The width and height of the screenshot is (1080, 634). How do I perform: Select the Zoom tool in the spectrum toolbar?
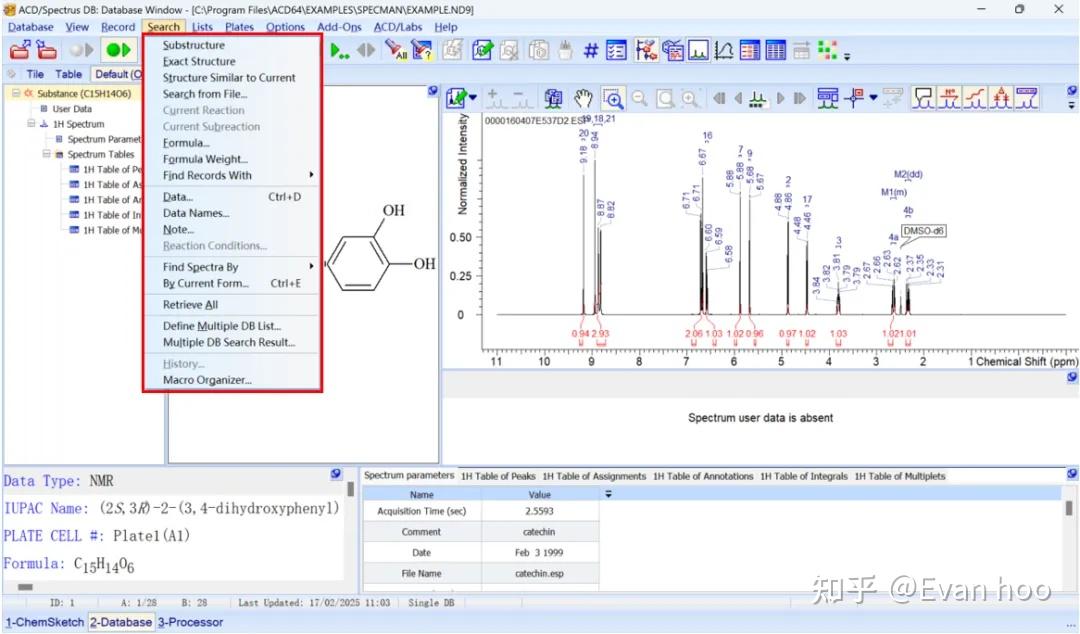pos(613,98)
